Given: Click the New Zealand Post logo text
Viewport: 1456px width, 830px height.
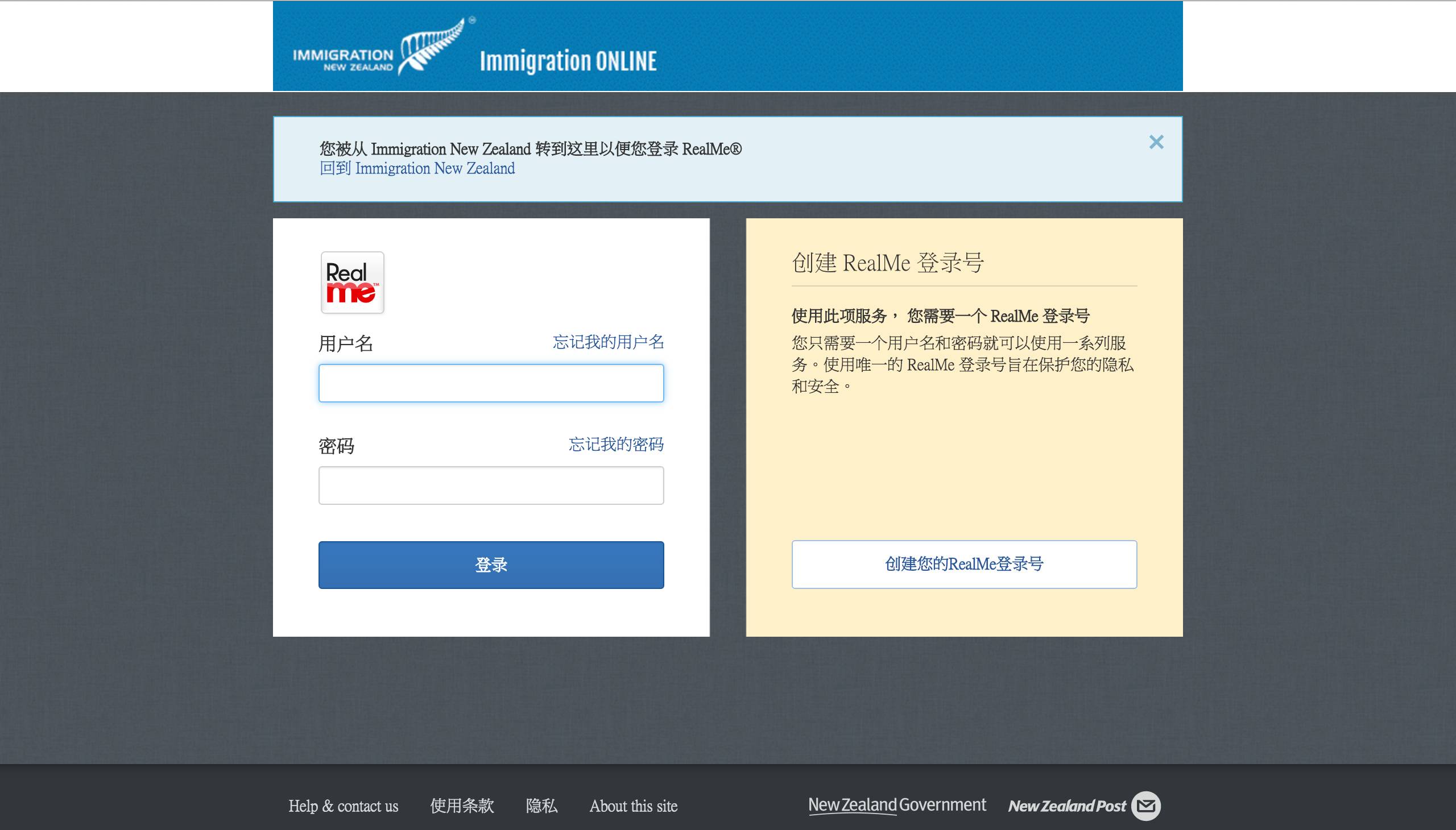Looking at the screenshot, I should coord(1066,806).
